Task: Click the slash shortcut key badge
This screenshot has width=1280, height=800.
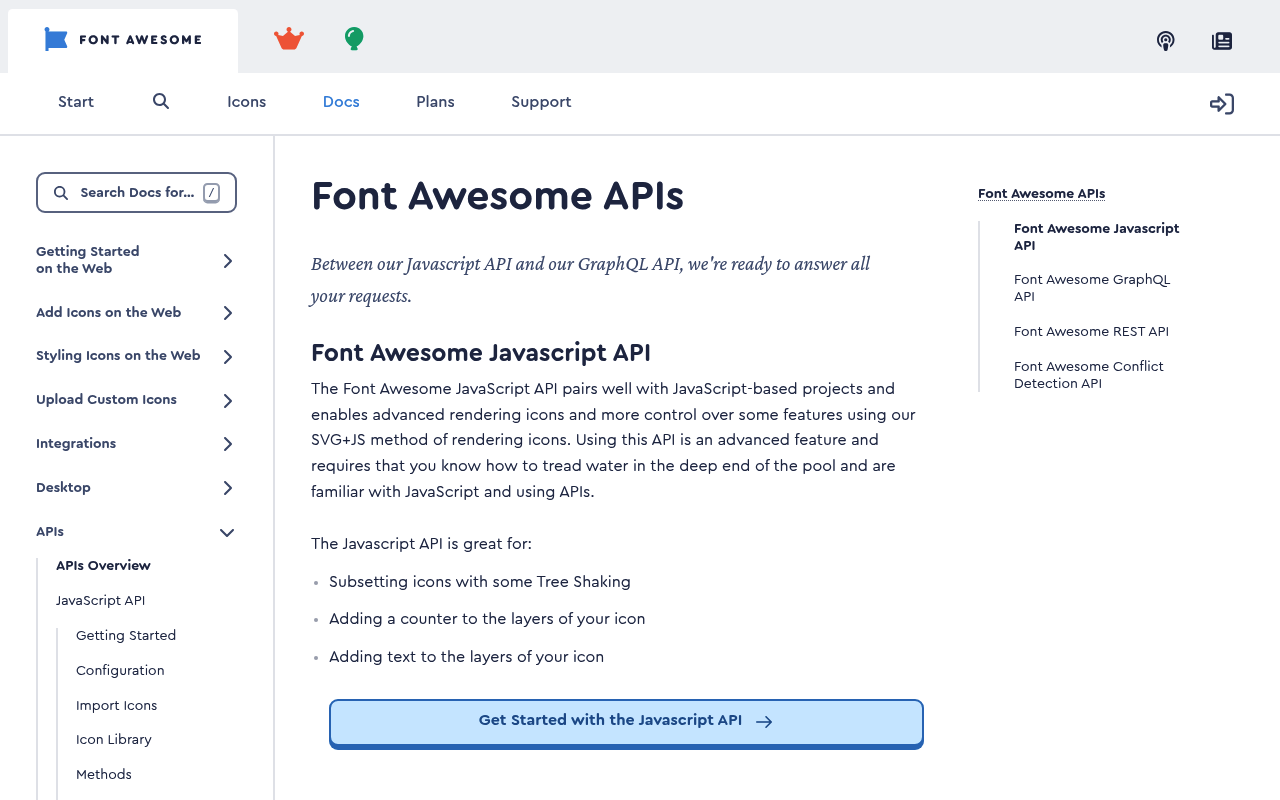Action: point(211,193)
